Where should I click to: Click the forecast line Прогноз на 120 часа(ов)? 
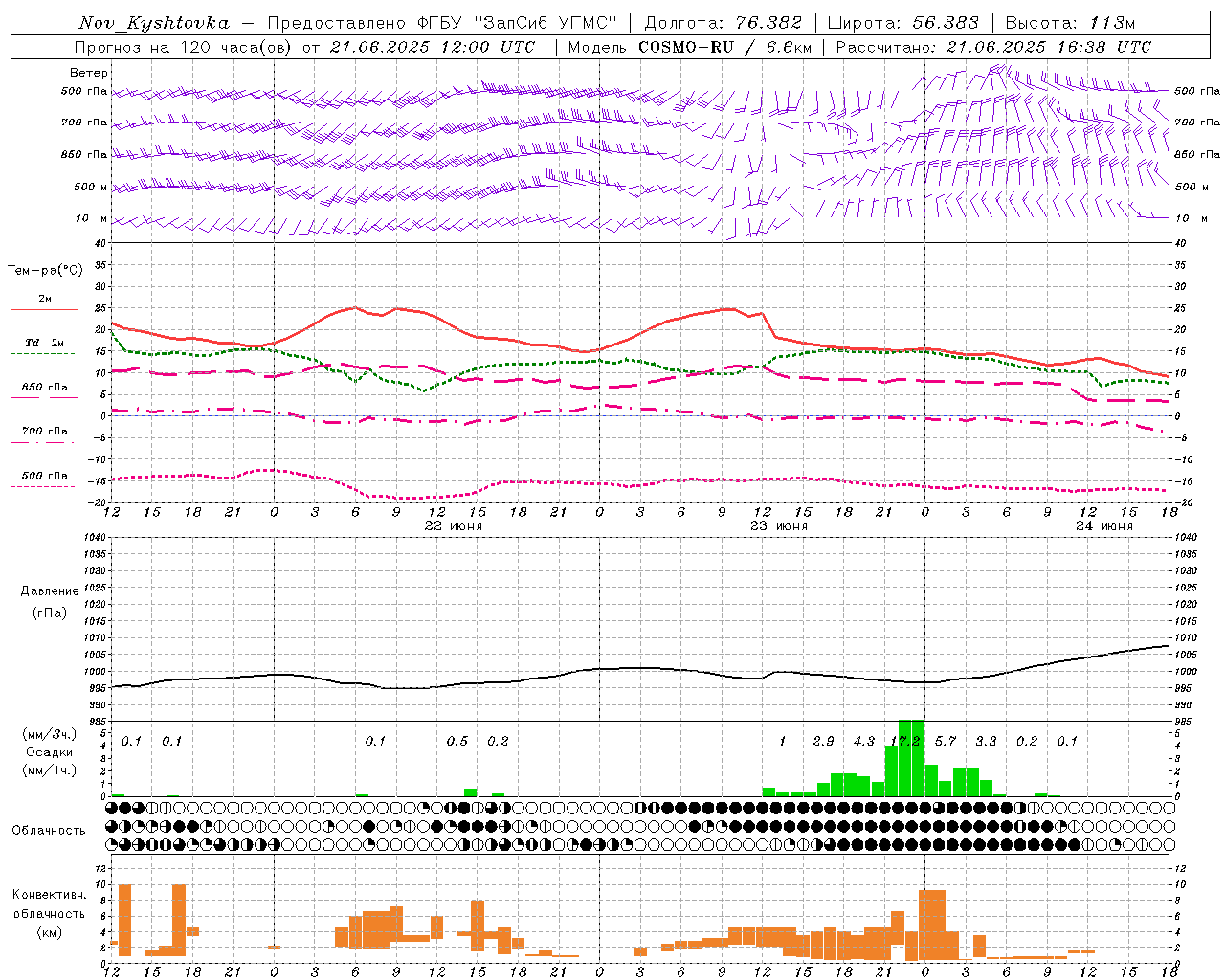coord(182,47)
